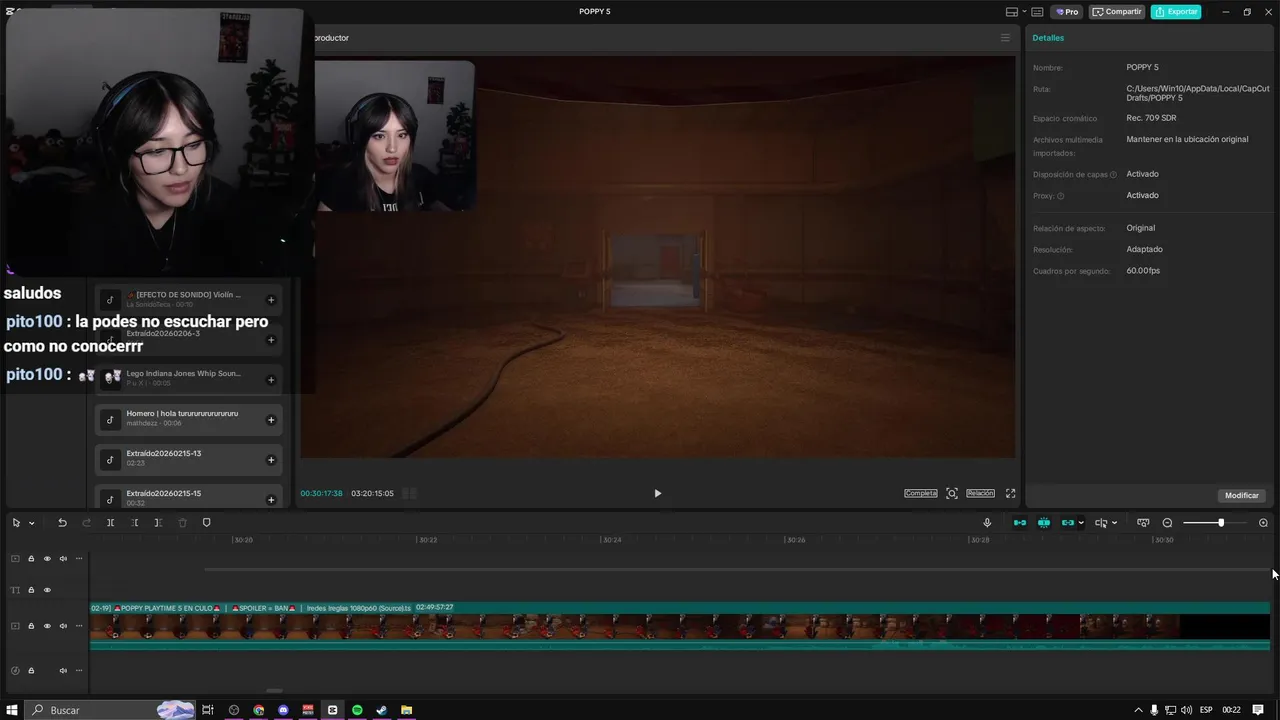Click the 30:24 mark on timeline ruler

[x=611, y=540]
